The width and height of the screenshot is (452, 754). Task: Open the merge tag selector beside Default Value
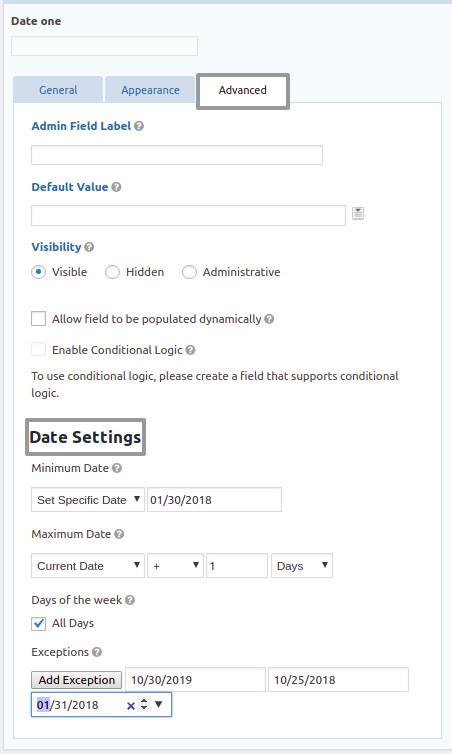[x=358, y=213]
